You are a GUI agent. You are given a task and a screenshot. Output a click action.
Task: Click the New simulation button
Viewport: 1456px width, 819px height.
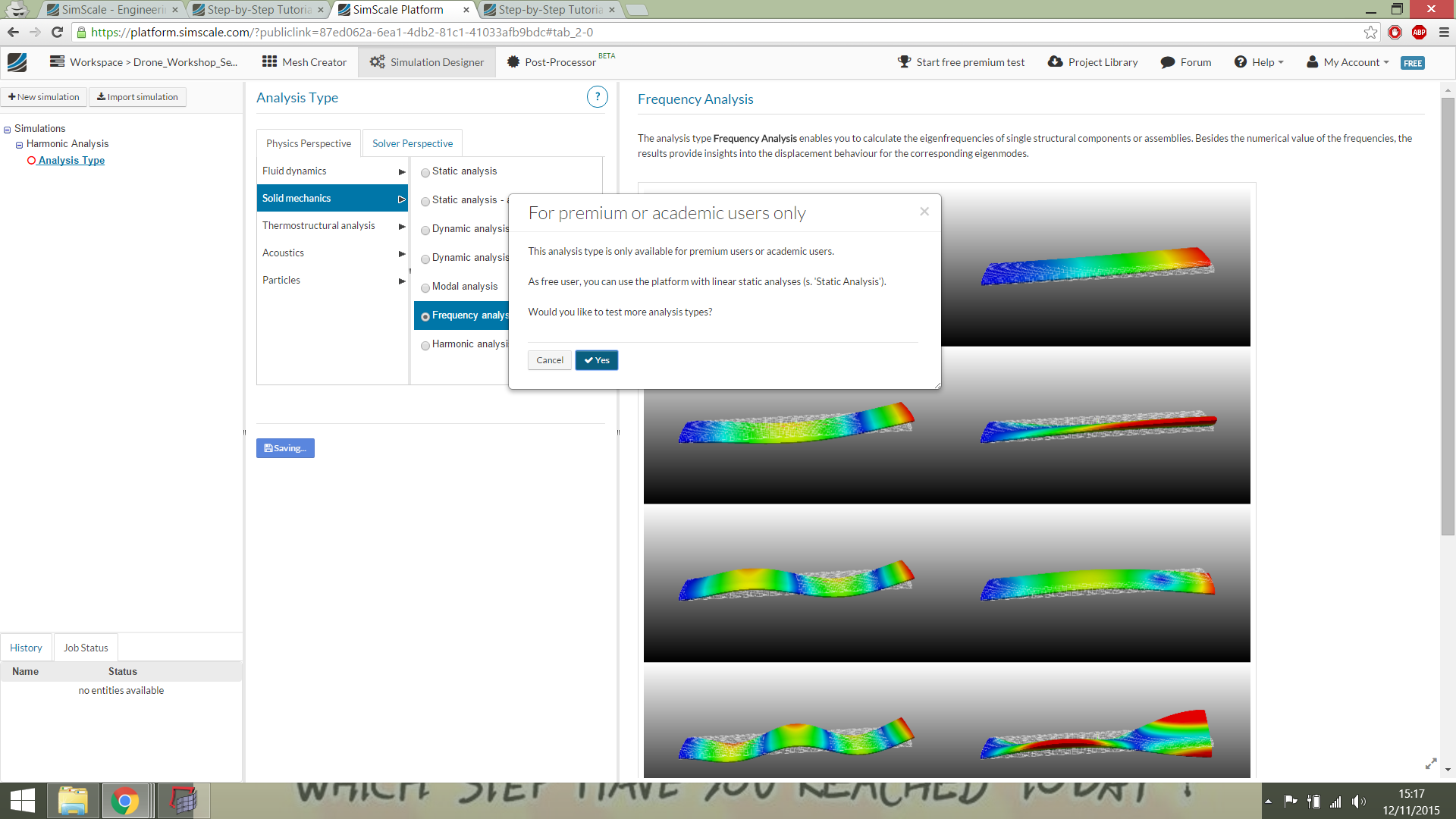(44, 97)
